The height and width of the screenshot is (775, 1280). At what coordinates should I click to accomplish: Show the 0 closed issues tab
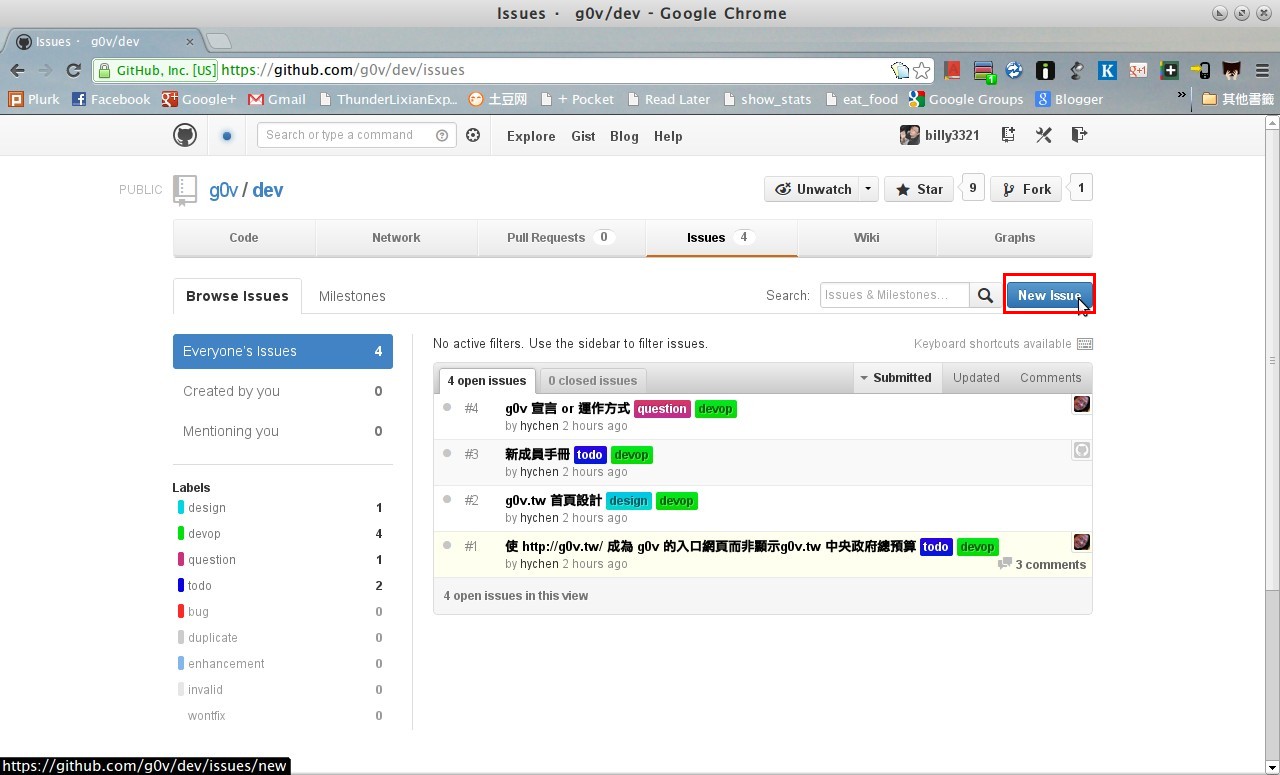(x=592, y=381)
